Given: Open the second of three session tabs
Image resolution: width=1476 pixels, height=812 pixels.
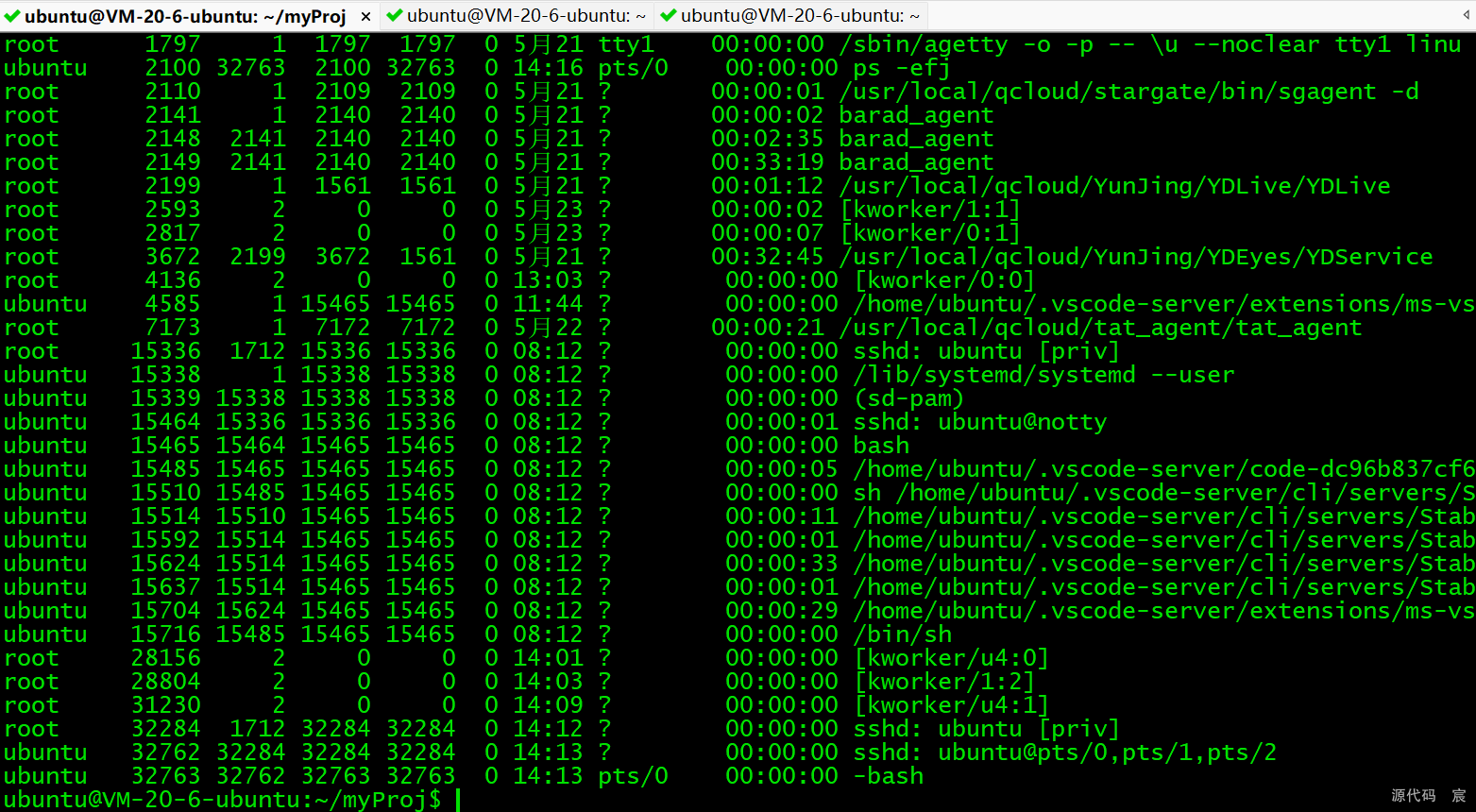Looking at the screenshot, I should (517, 16).
